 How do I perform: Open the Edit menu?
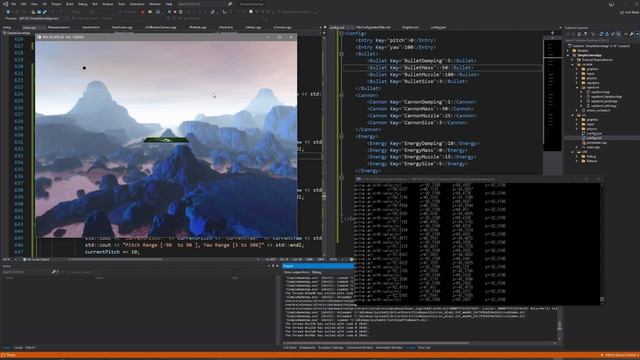pyautogui.click(x=23, y=4)
